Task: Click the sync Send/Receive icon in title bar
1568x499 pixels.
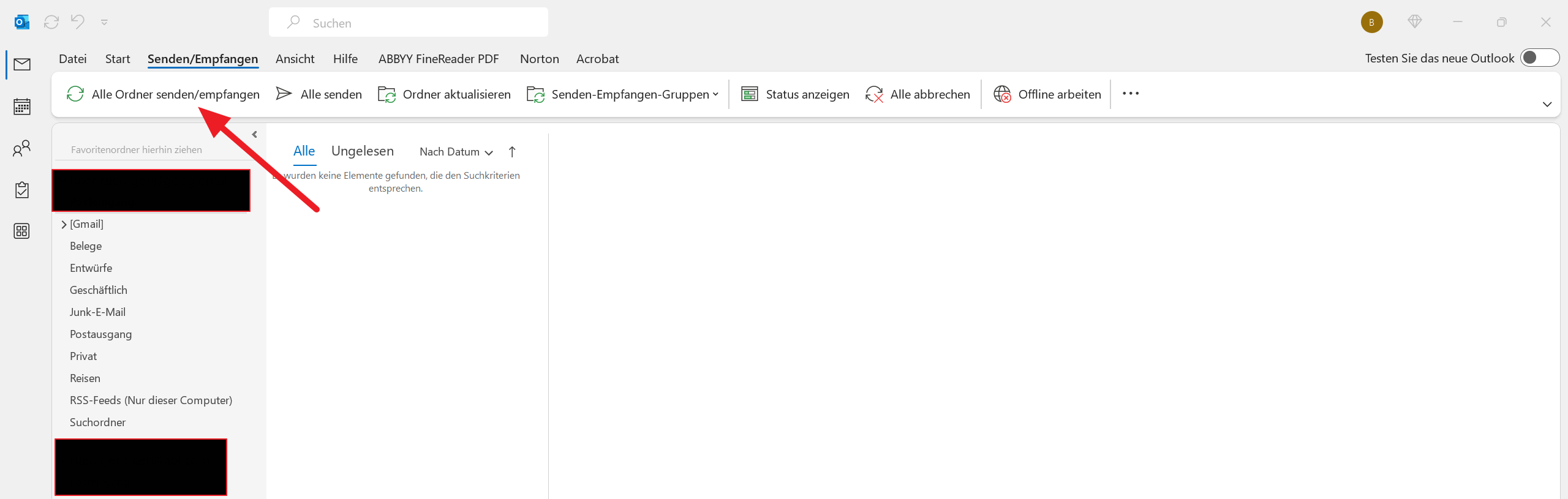Action: click(51, 22)
